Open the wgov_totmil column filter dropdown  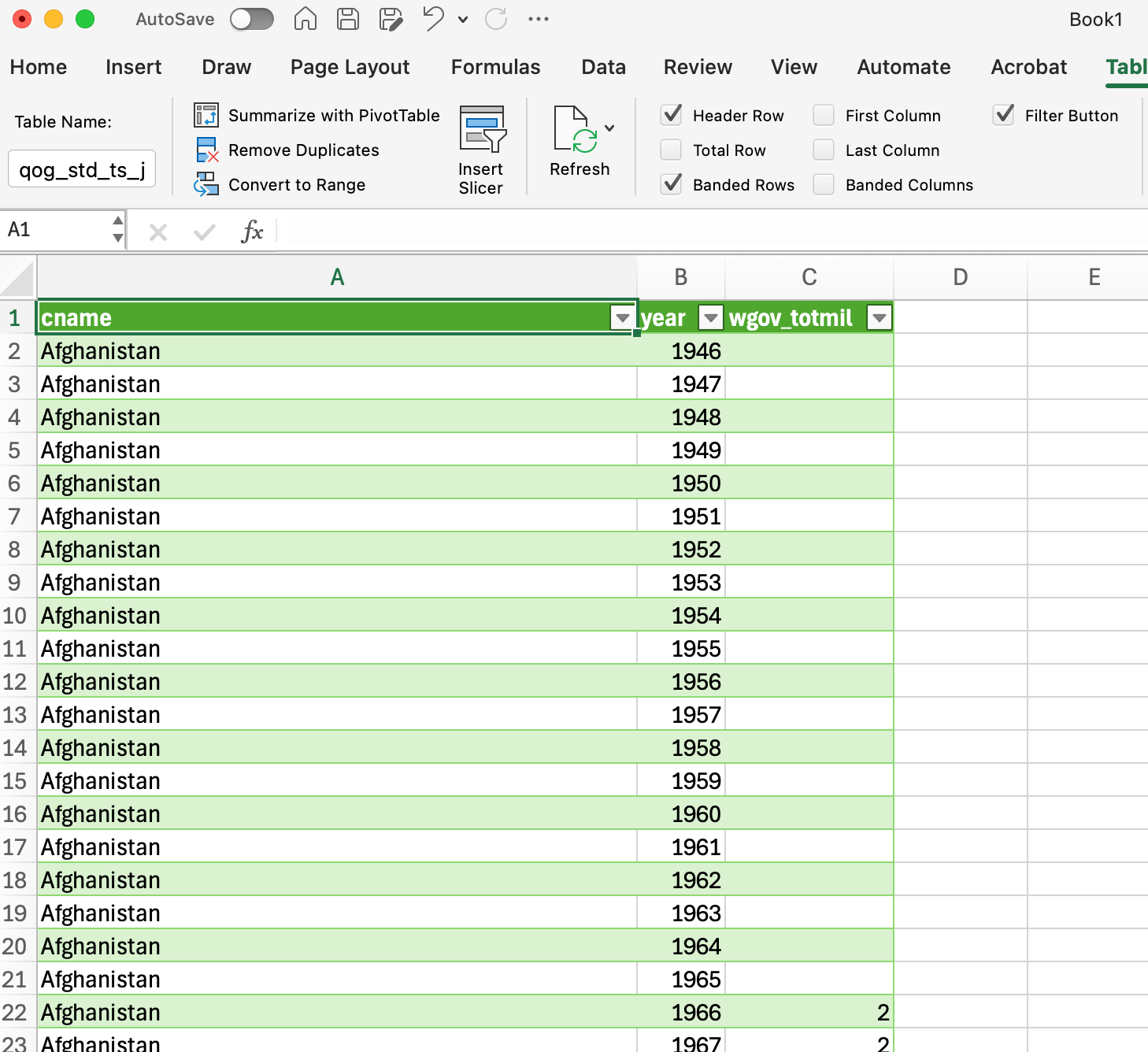[879, 317]
